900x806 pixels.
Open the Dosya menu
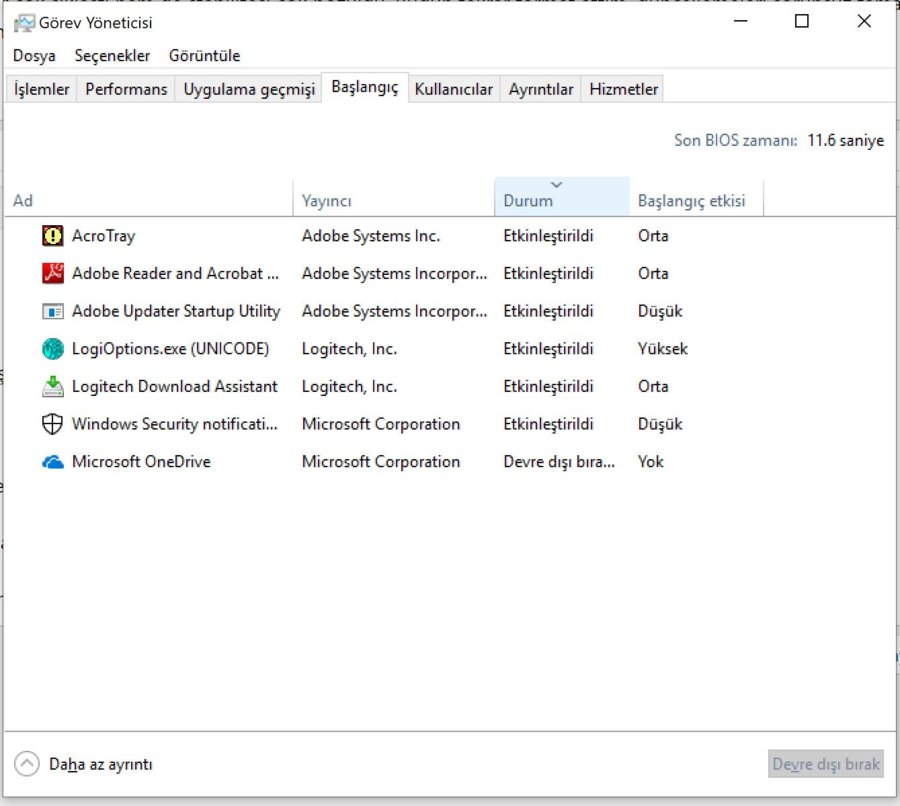[x=34, y=56]
